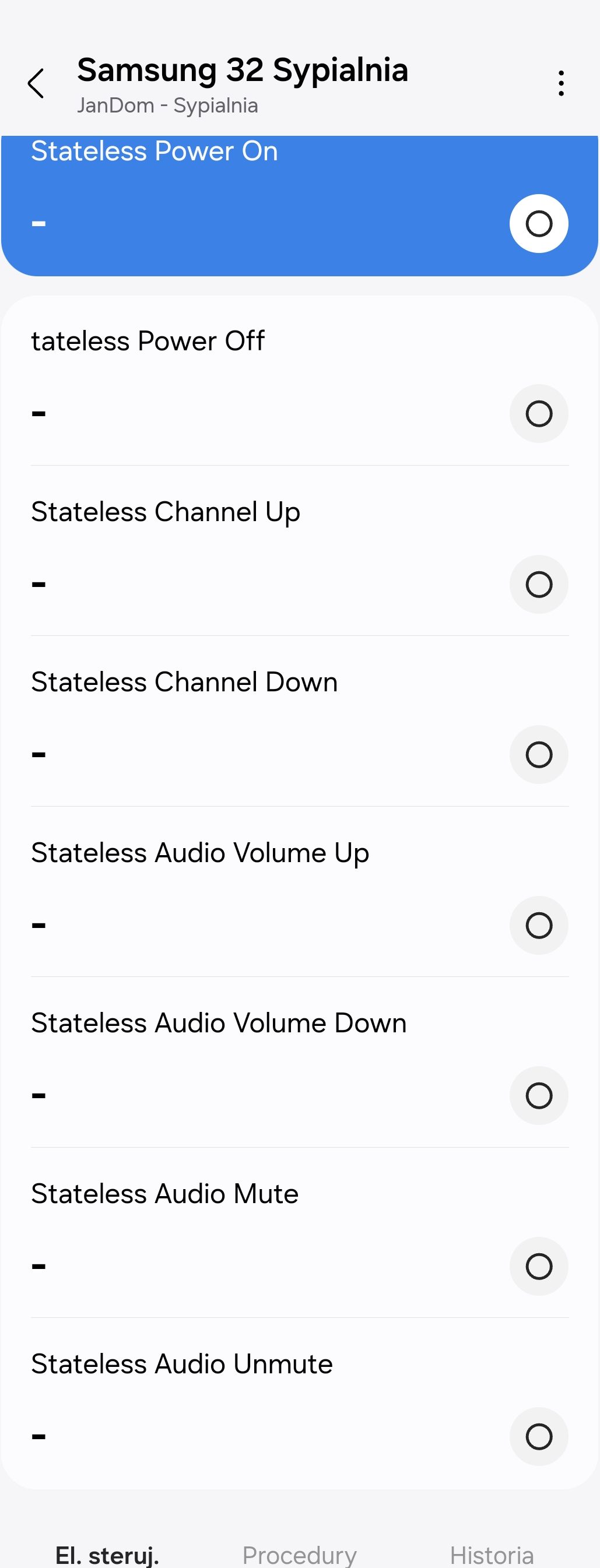
Task: Tap the JanDom - Sypialnia location subtitle
Action: coord(167,106)
